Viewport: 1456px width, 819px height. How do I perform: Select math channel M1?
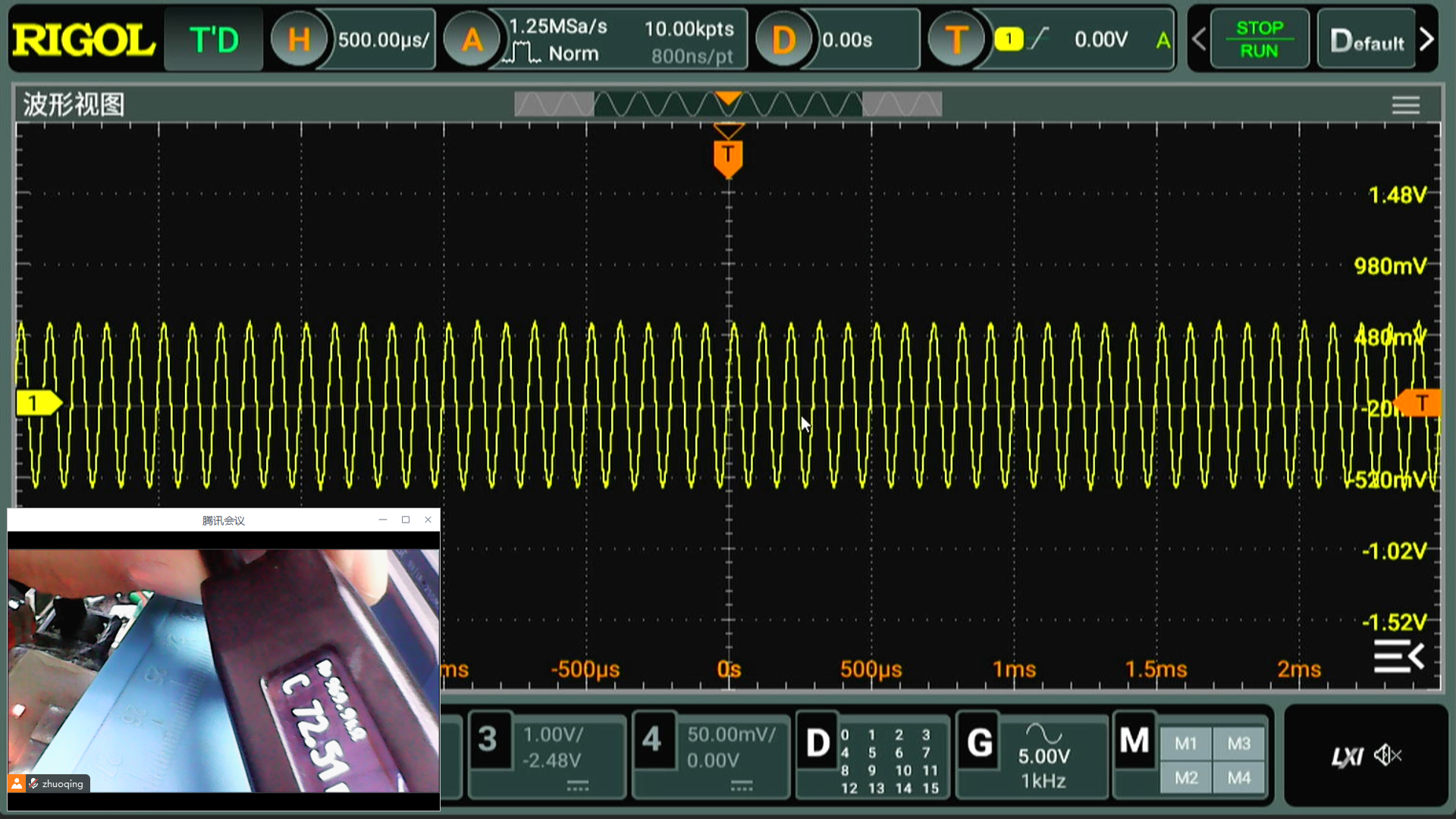tap(1186, 744)
